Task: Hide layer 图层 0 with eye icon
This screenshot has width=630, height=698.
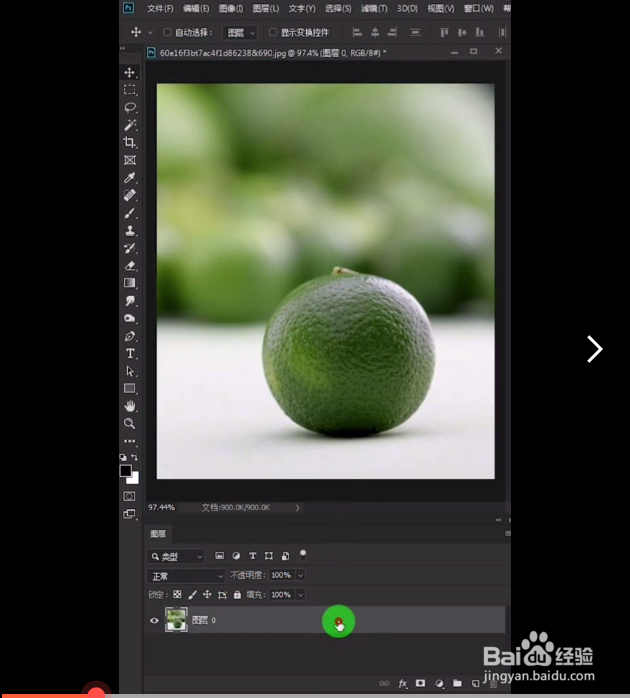Action: (x=154, y=620)
